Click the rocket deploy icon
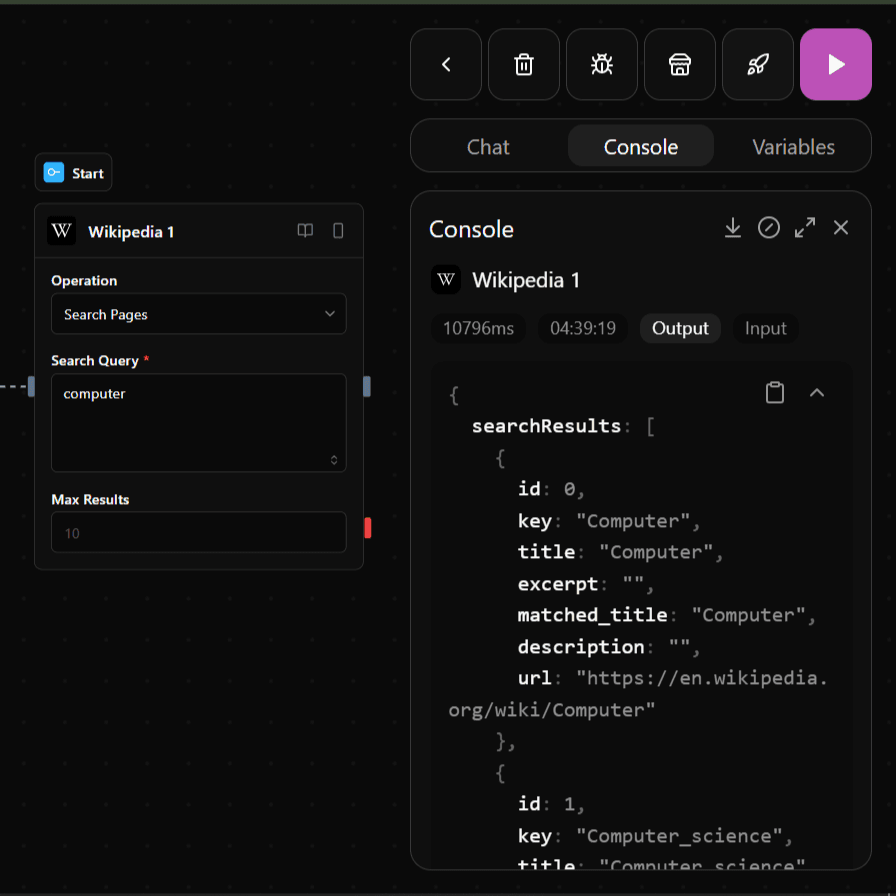 click(758, 65)
